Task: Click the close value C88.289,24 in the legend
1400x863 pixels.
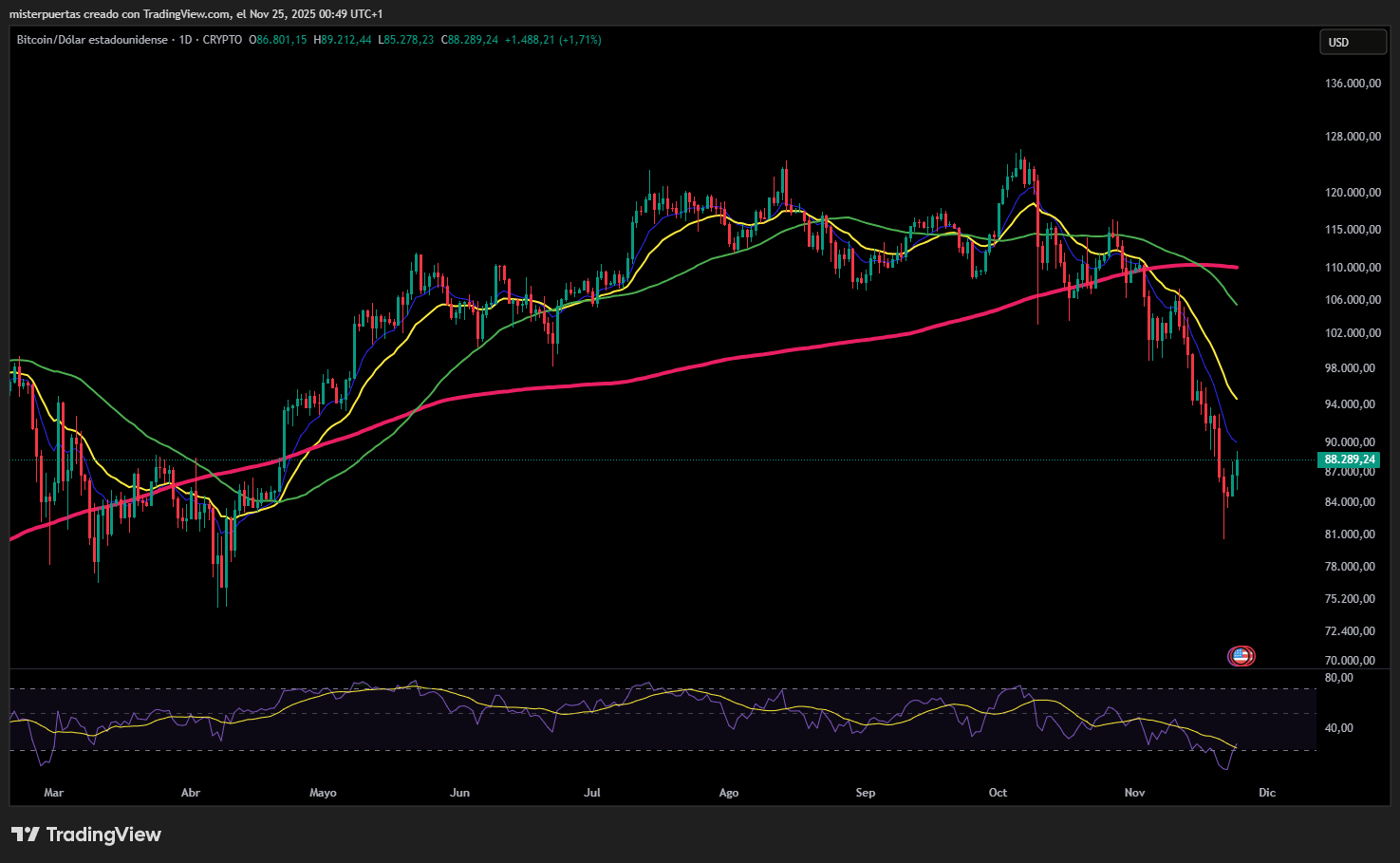Action: point(470,40)
